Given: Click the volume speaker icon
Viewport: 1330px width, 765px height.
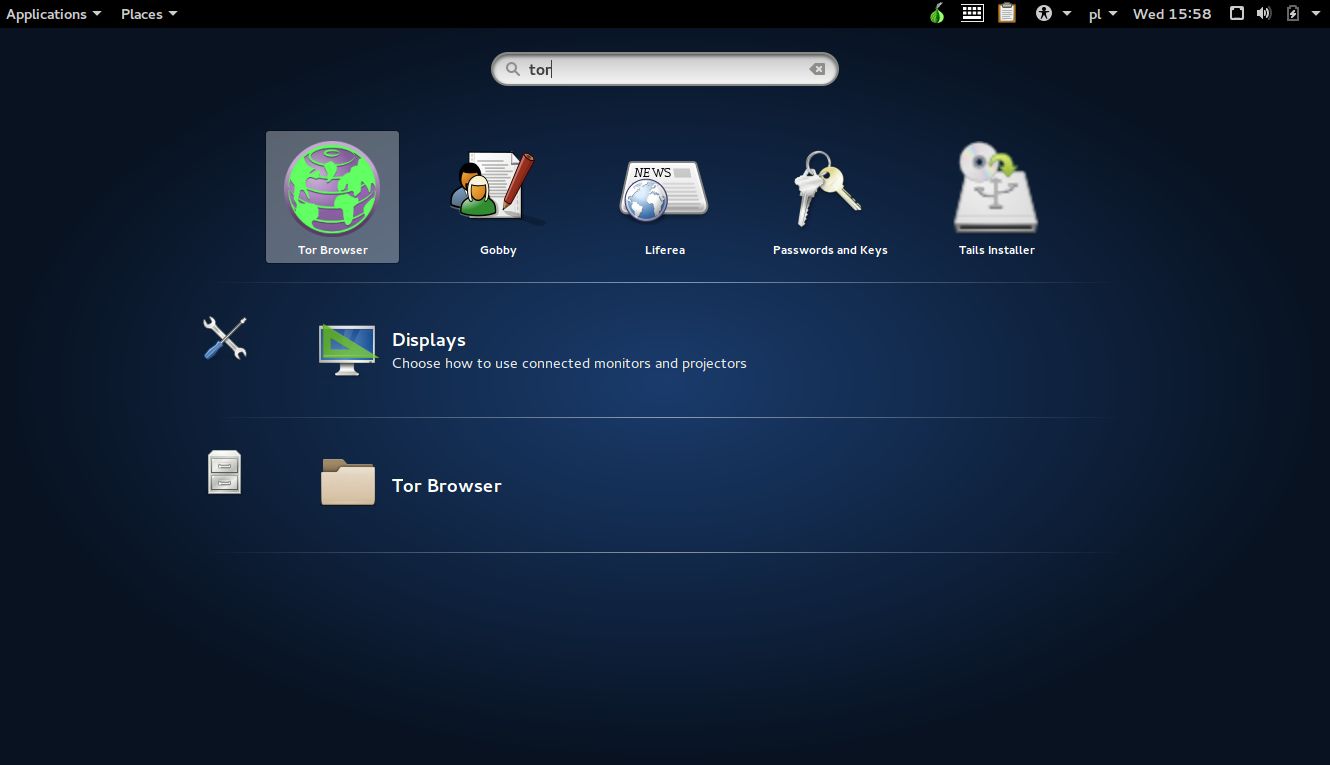Looking at the screenshot, I should click(1264, 13).
